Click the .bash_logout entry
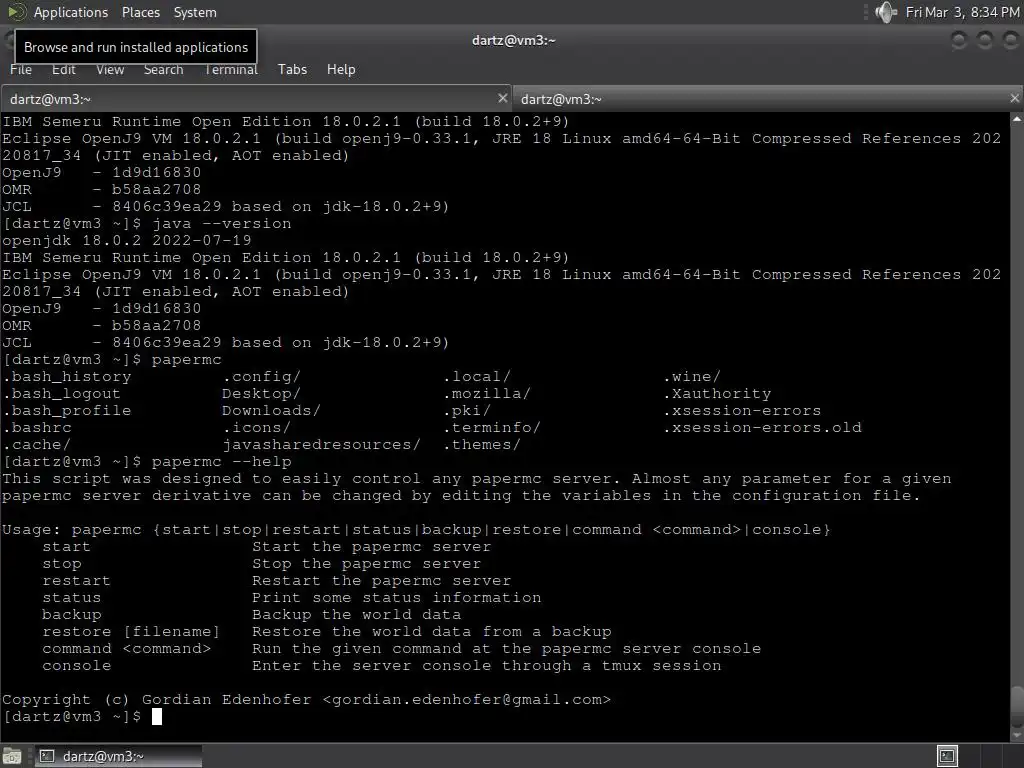1024x768 pixels. click(x=61, y=394)
